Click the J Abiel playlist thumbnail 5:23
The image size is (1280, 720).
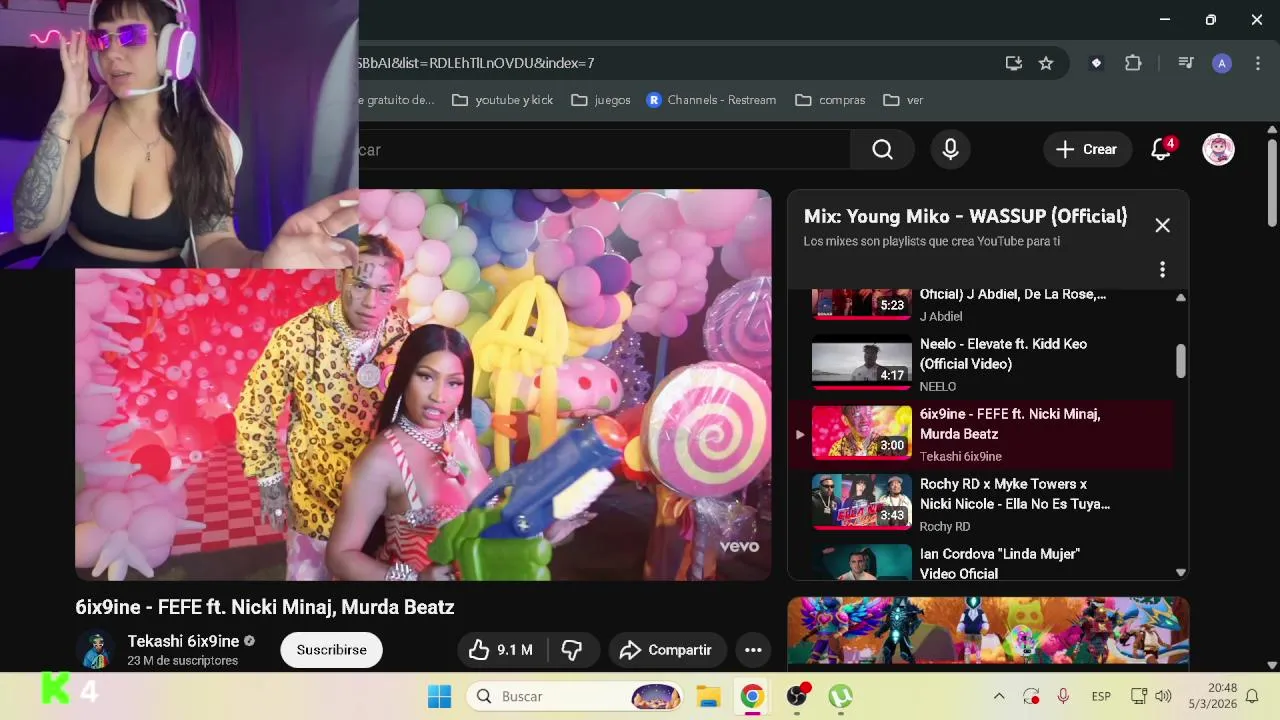(x=862, y=303)
